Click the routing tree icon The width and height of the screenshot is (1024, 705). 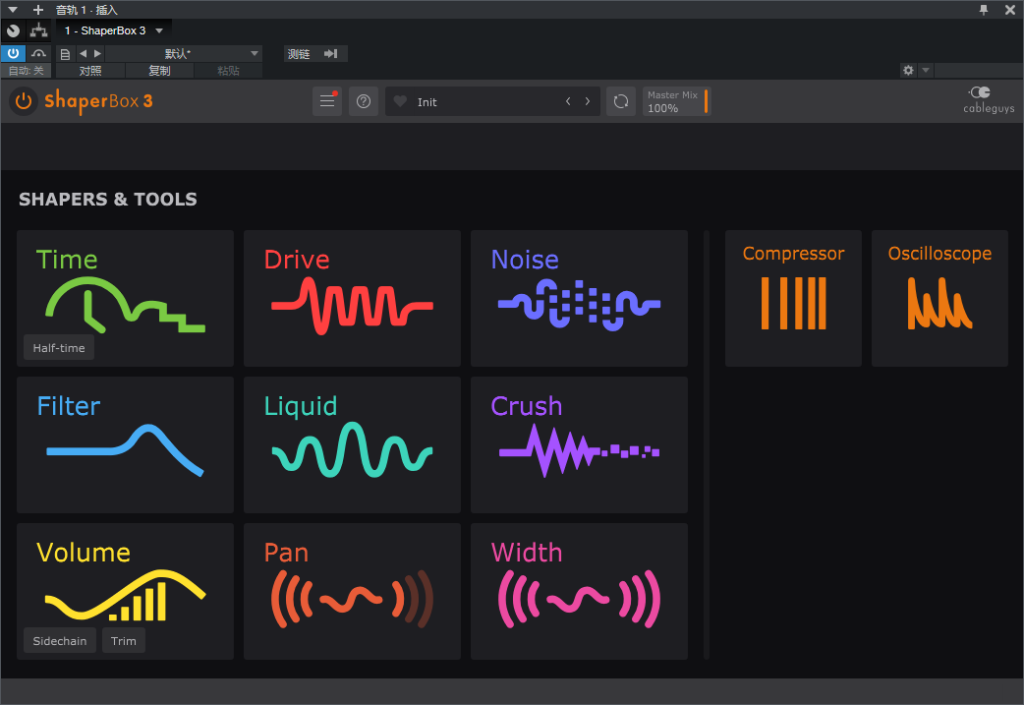[x=39, y=30]
